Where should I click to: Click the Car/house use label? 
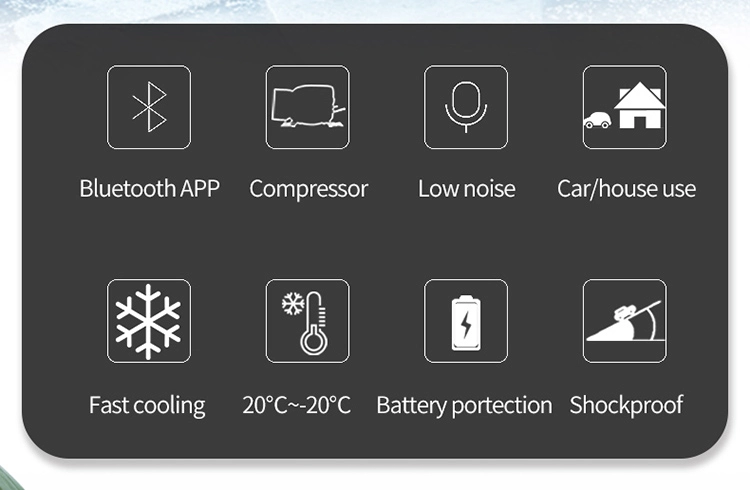[626, 189]
